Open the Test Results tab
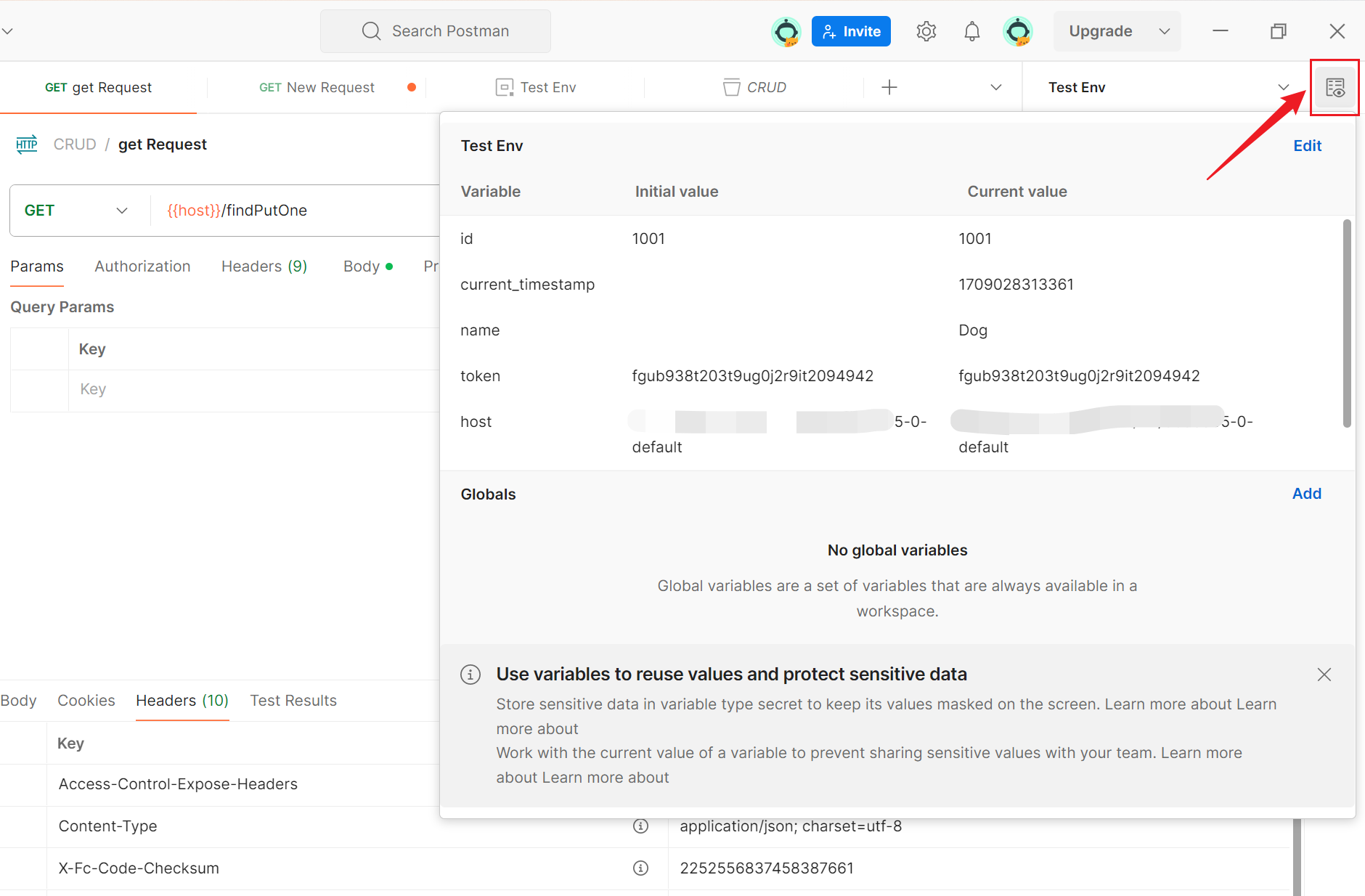 tap(293, 701)
